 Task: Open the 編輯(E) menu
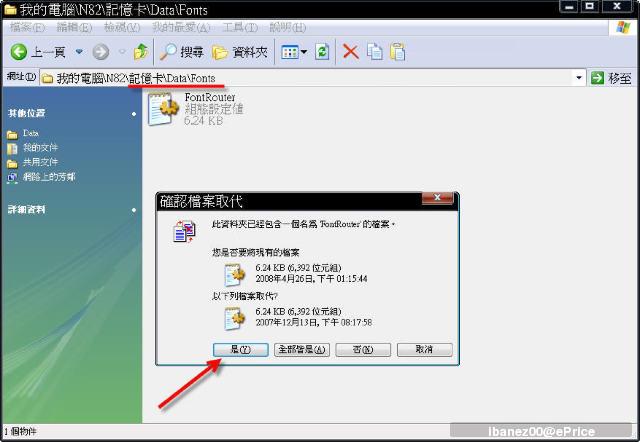[x=74, y=27]
